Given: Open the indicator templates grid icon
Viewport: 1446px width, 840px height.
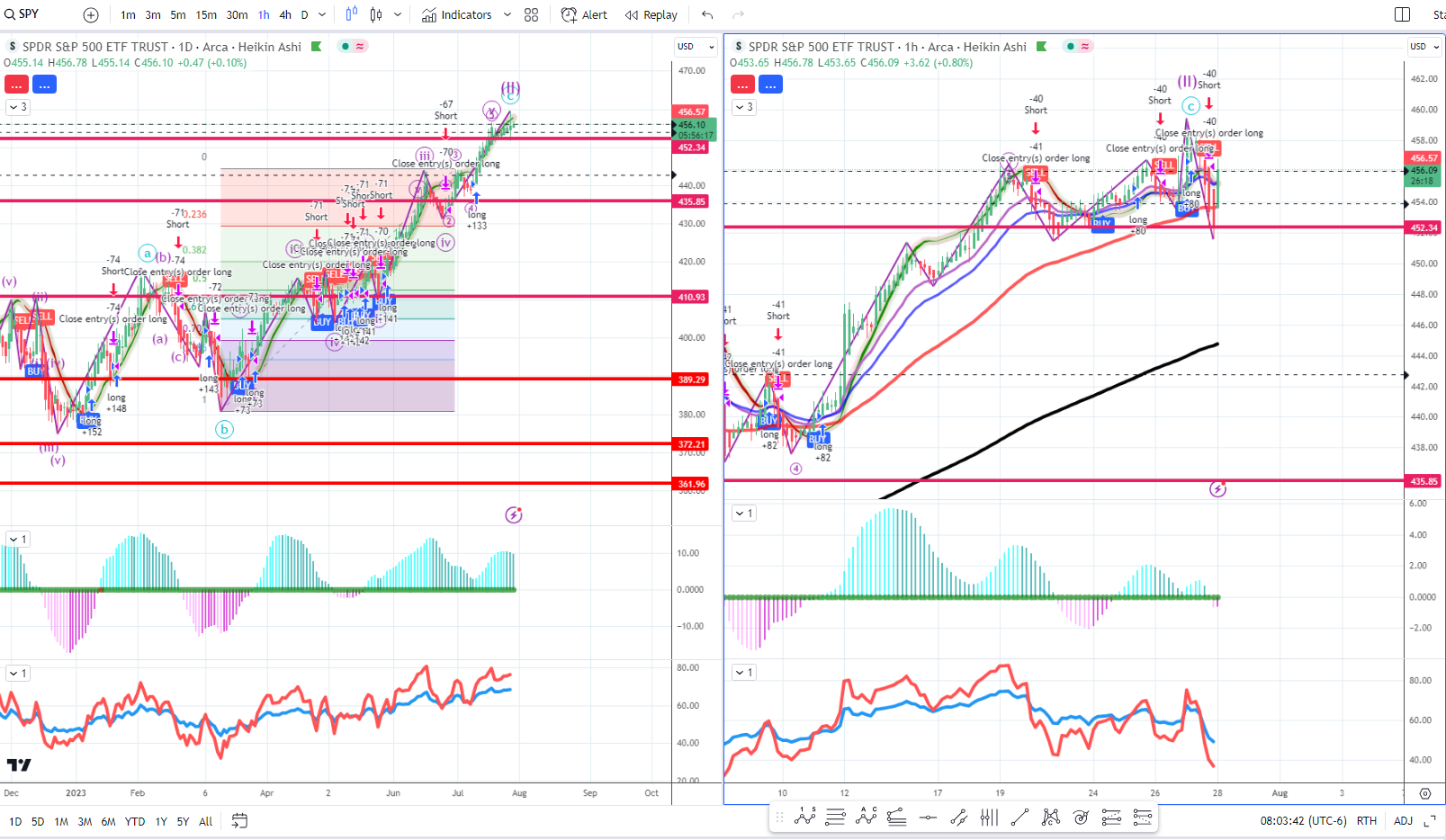Looking at the screenshot, I should pyautogui.click(x=532, y=14).
